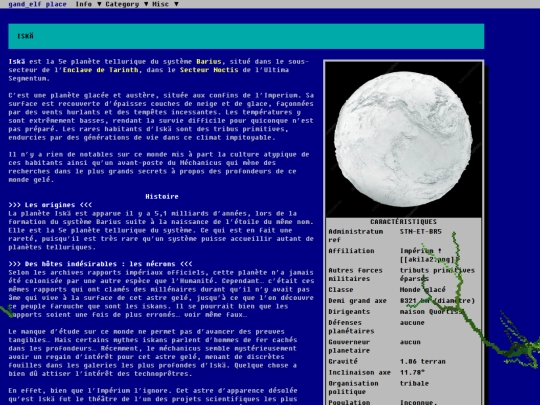Follow the Barius system link

[209, 62]
